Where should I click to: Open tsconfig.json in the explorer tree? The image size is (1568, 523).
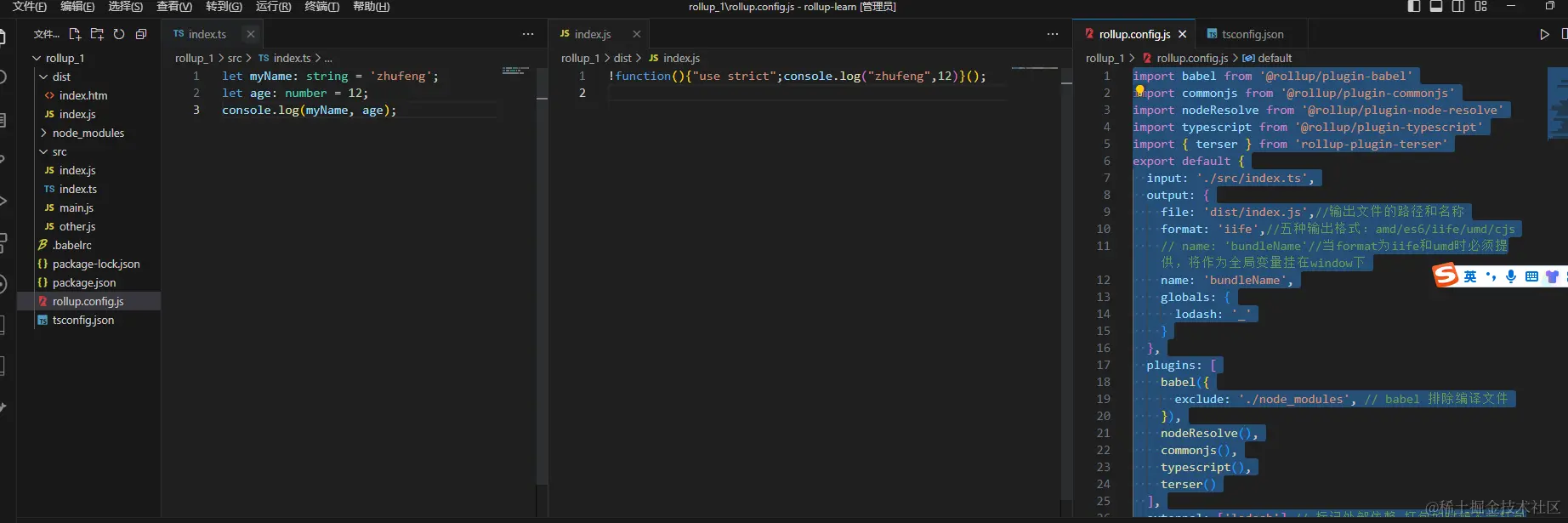point(83,320)
